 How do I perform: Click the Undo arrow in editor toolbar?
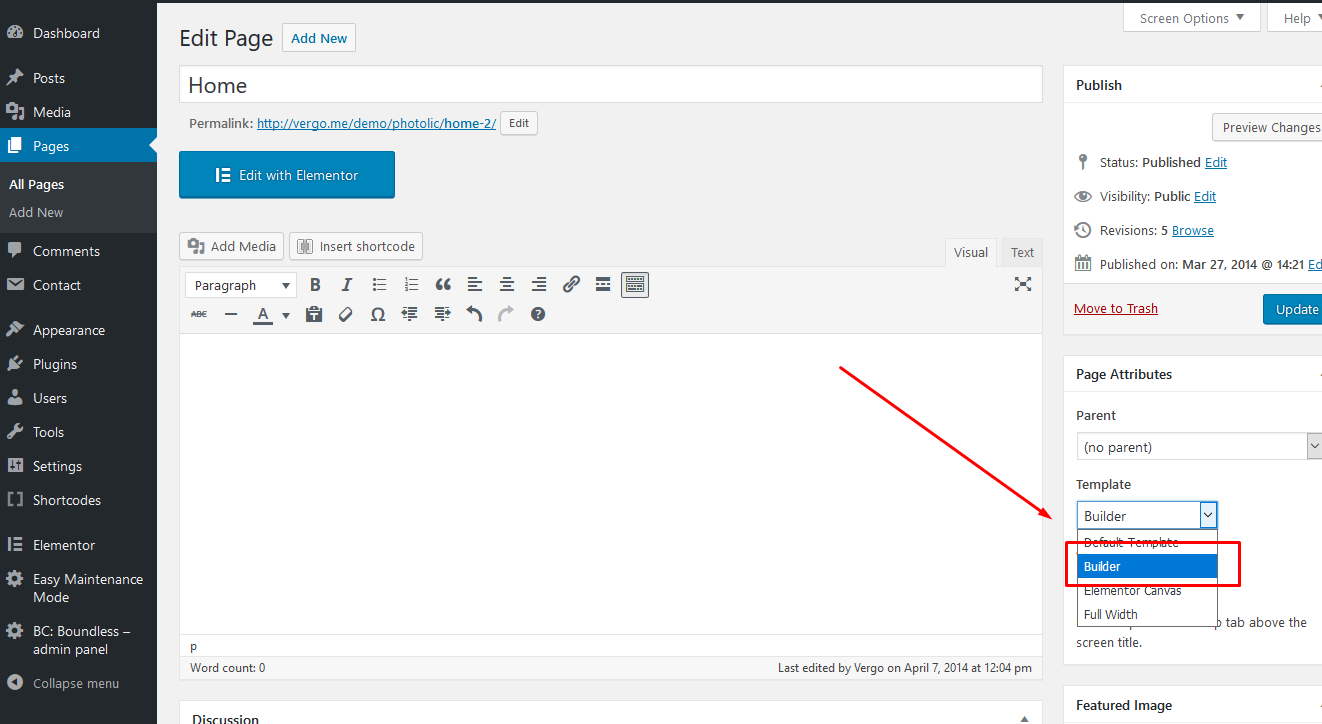[474, 314]
